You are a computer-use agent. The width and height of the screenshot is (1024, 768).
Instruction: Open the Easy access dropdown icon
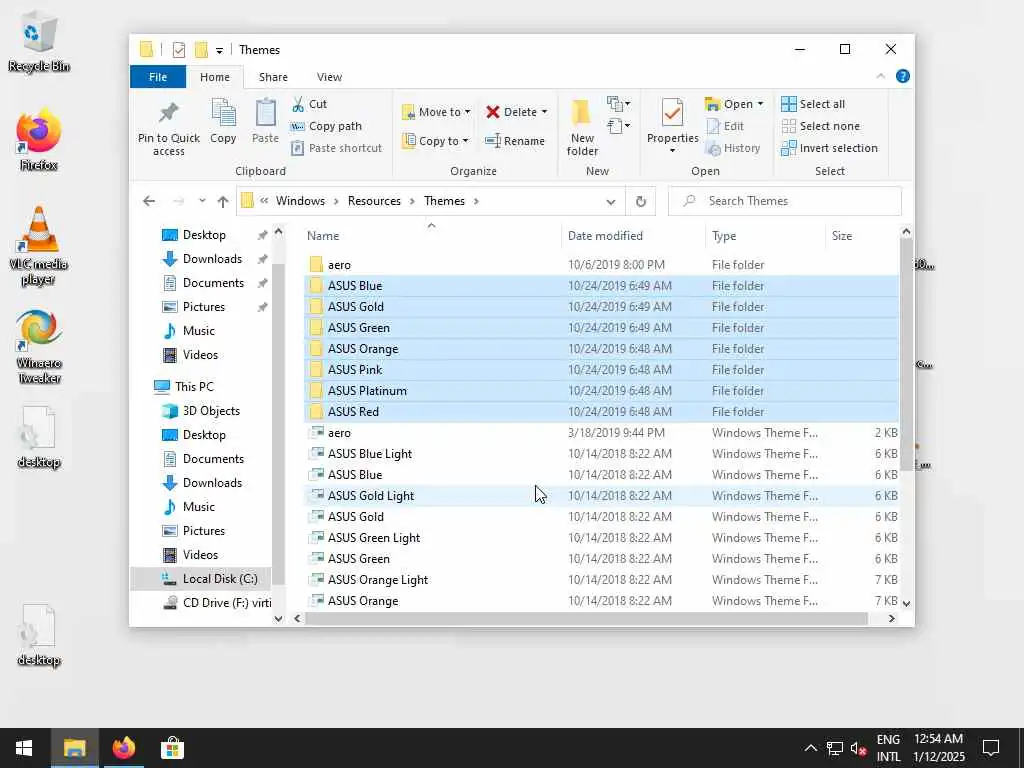(618, 125)
